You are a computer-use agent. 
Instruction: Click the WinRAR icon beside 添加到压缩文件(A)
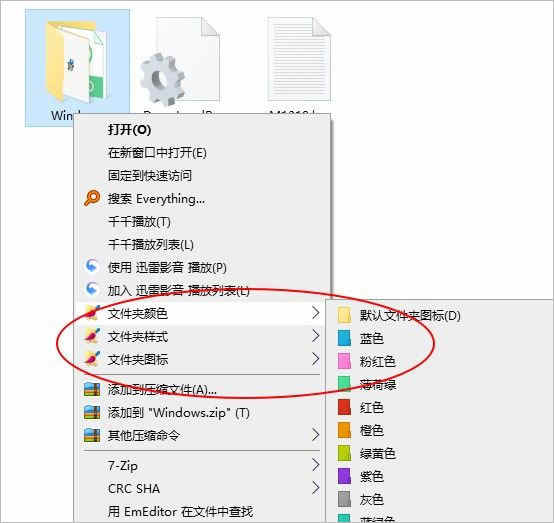[92, 389]
